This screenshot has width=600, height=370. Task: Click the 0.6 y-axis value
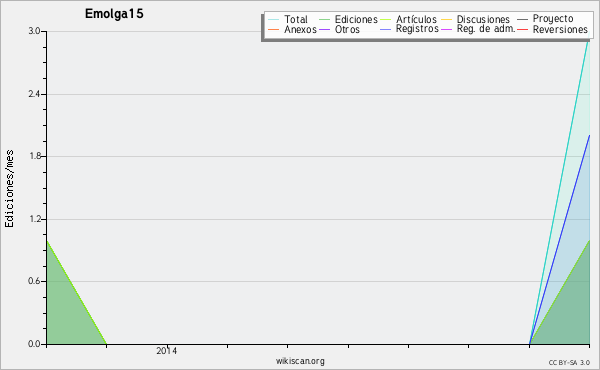(x=34, y=281)
